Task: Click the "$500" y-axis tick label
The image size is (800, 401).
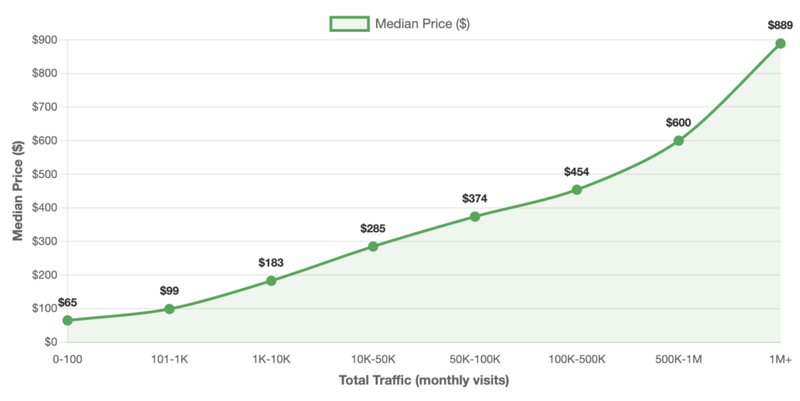Action: (42, 174)
